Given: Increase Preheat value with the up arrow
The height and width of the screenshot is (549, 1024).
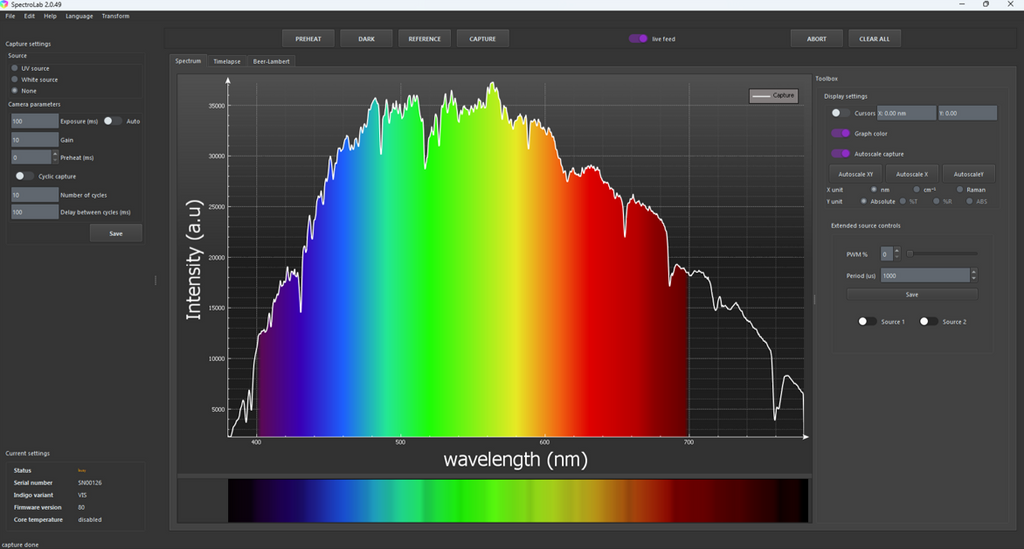Looking at the screenshot, I should 53,154.
